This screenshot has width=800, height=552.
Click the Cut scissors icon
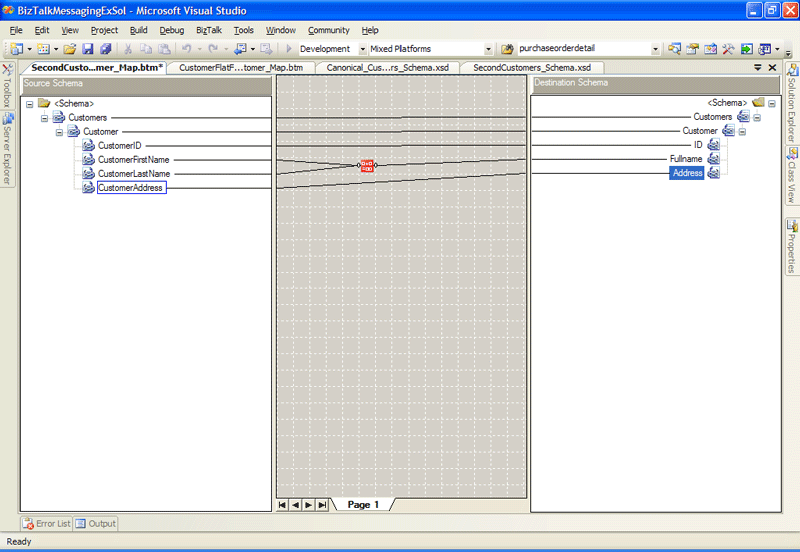[x=128, y=49]
